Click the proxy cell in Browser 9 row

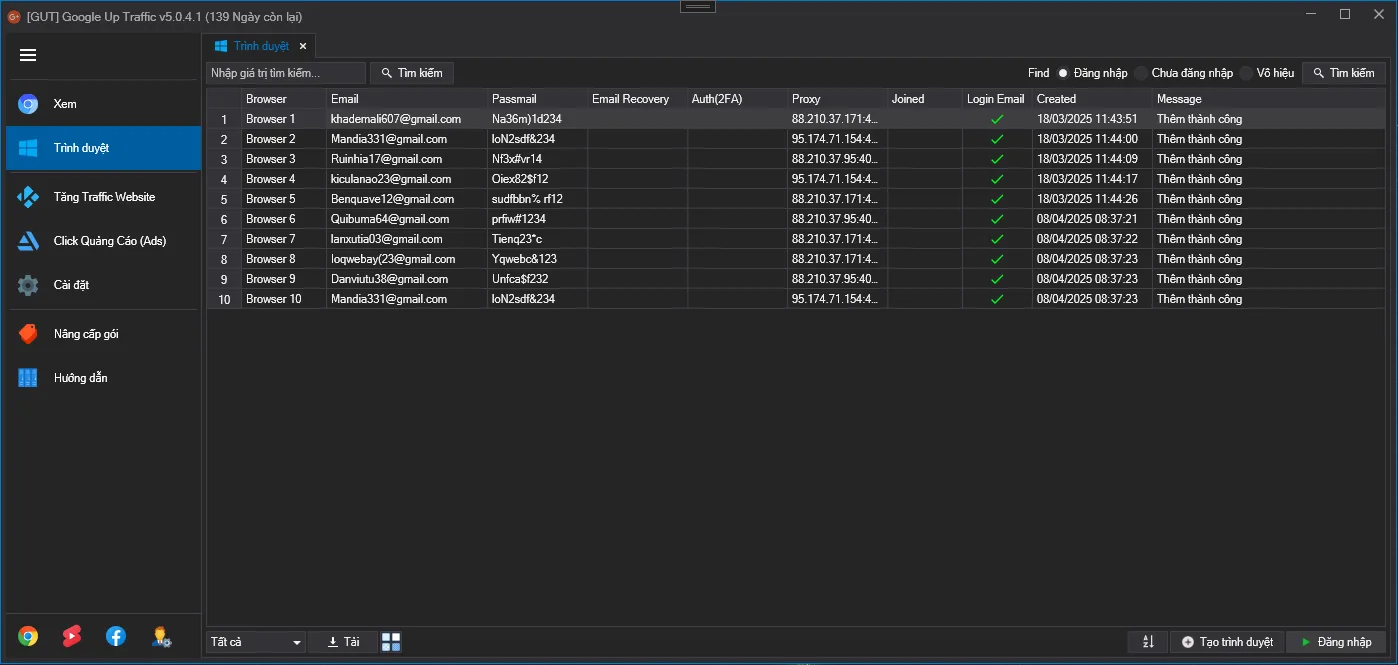pyautogui.click(x=837, y=279)
